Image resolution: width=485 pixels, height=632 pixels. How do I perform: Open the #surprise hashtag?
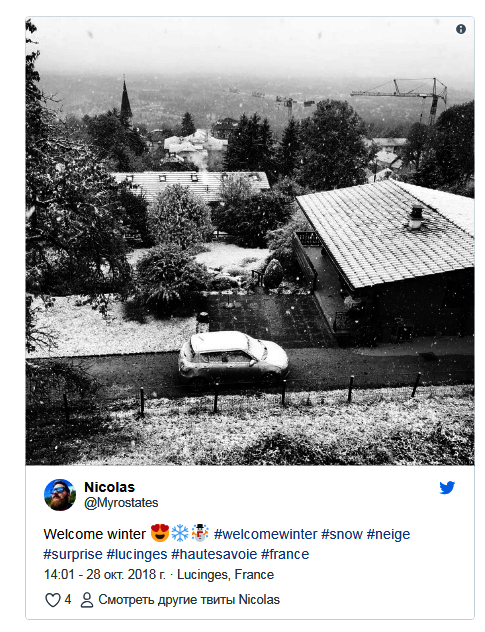coord(73,554)
